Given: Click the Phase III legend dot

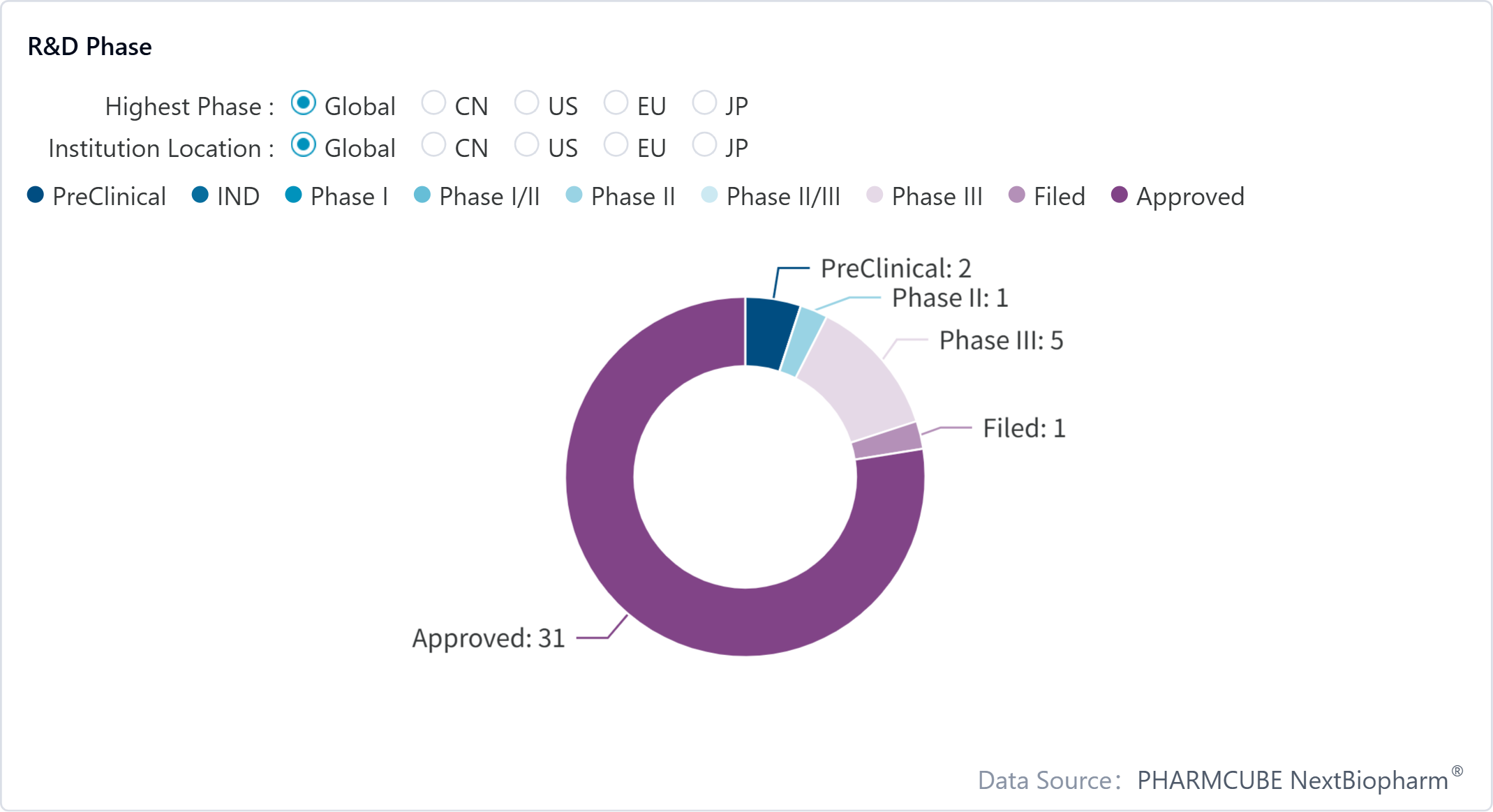Looking at the screenshot, I should pyautogui.click(x=875, y=195).
